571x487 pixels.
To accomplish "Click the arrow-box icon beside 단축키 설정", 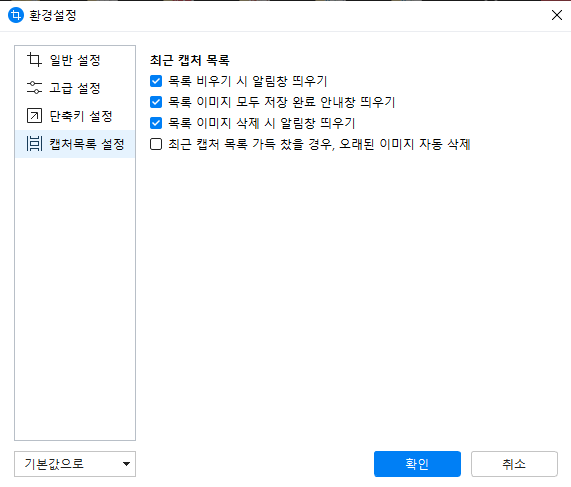I will 34,116.
